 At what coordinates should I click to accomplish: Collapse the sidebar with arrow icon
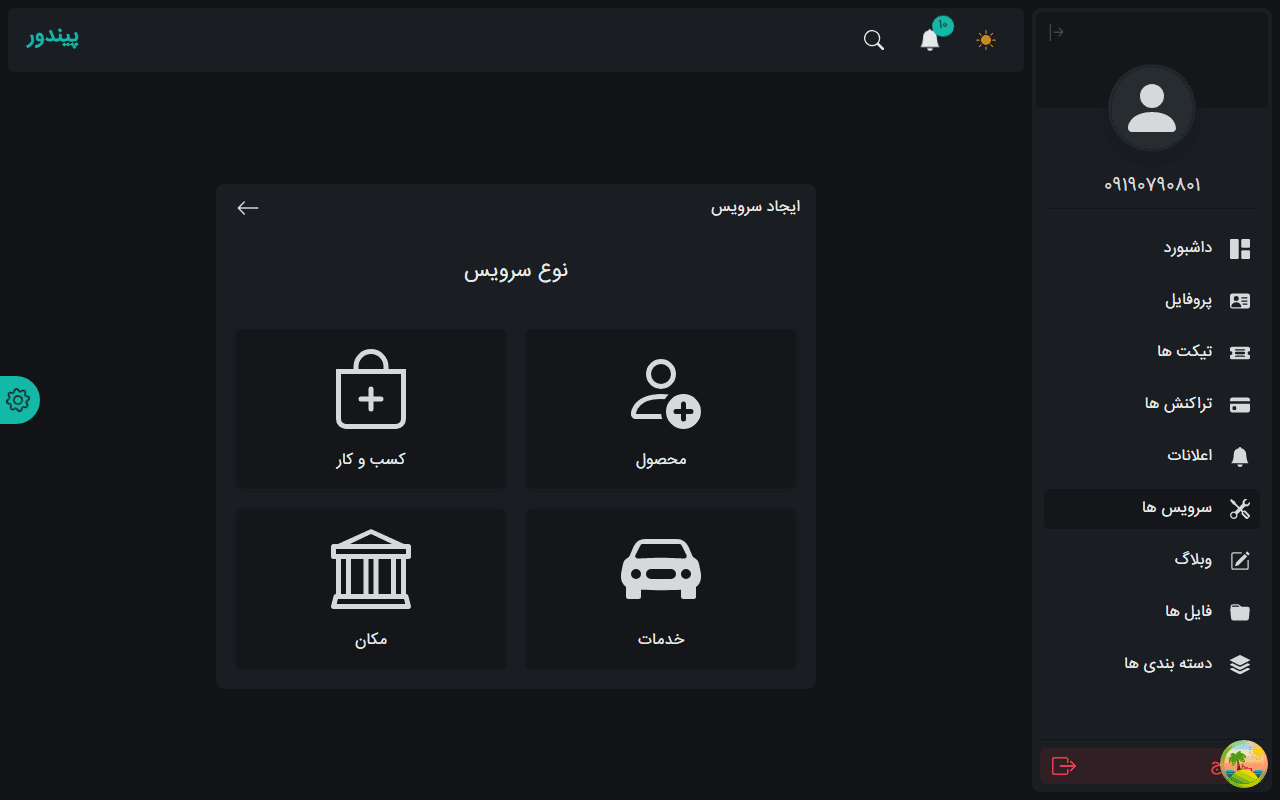pos(1056,32)
